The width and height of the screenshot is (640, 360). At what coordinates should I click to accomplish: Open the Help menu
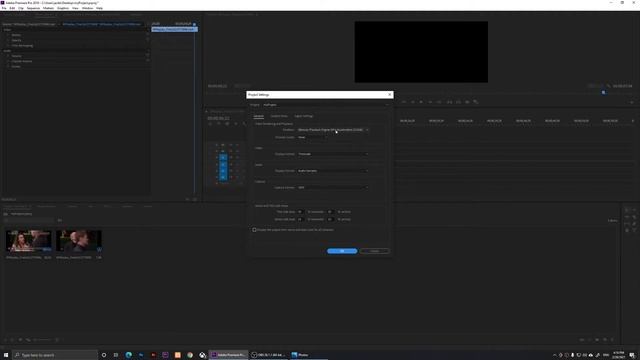(100, 8)
